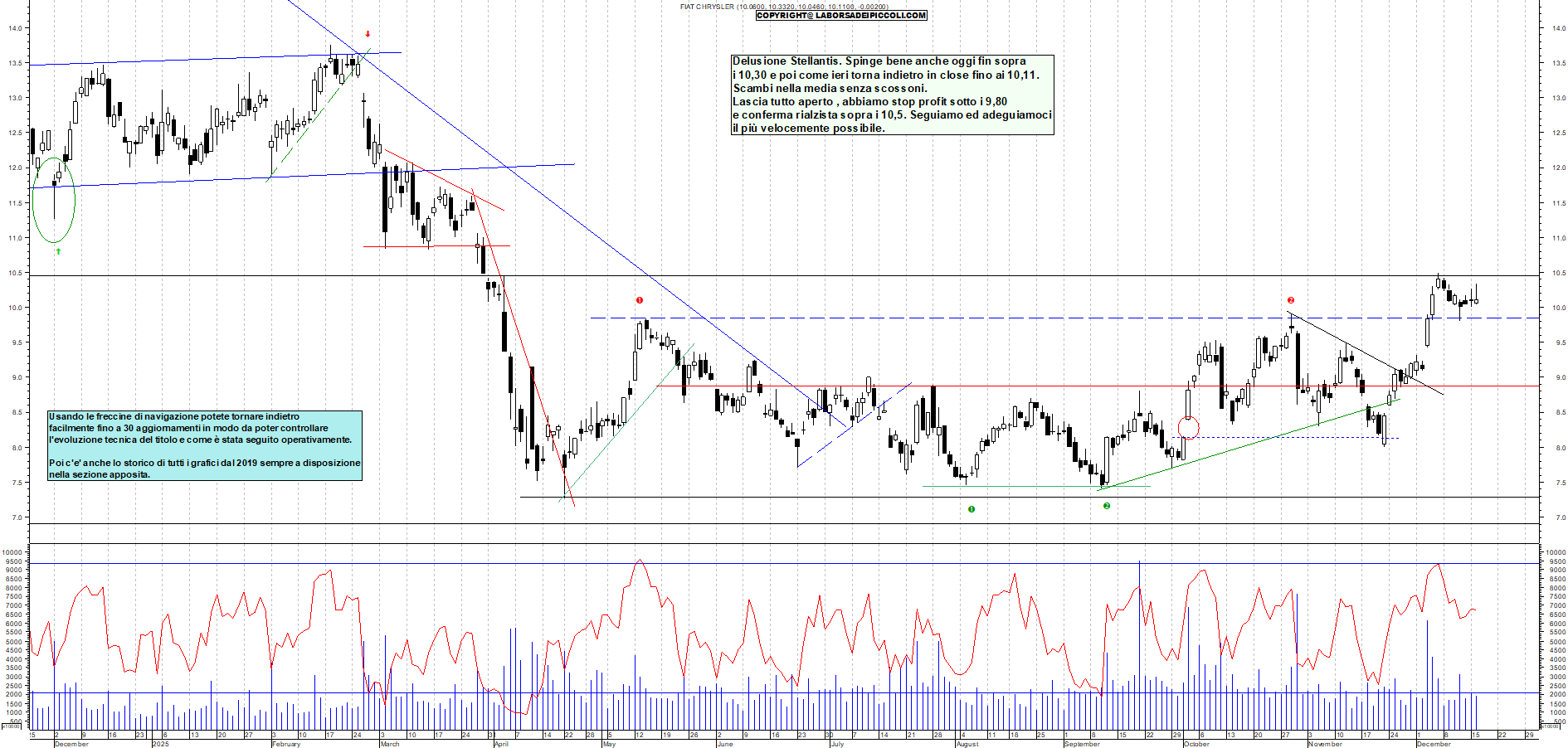Click the green up arrow buy signal
Screen dimensions: 1568x748
coord(58,250)
